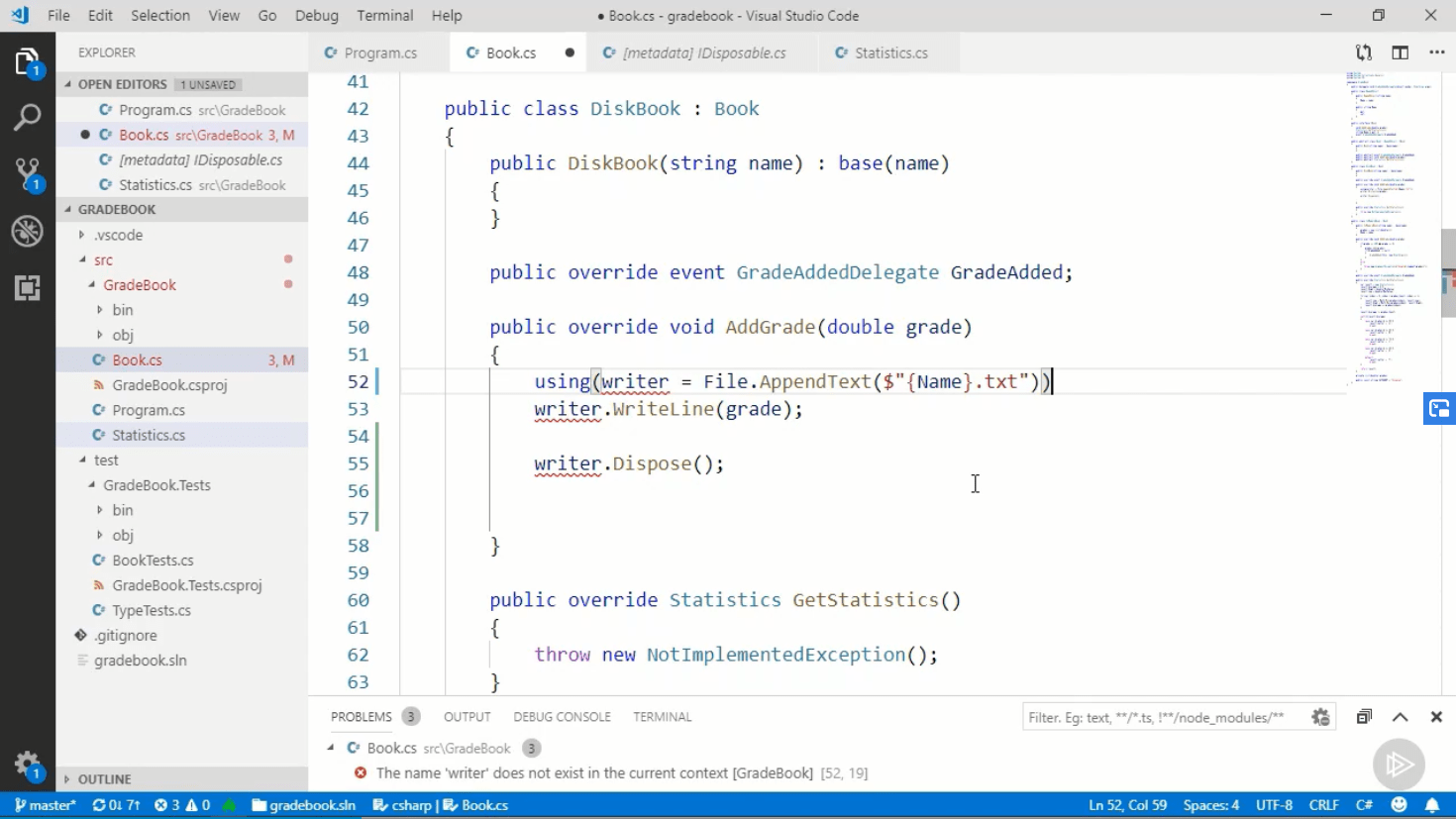The height and width of the screenshot is (819, 1456).
Task: Click the notifications bell in status bar
Action: pos(1432,805)
